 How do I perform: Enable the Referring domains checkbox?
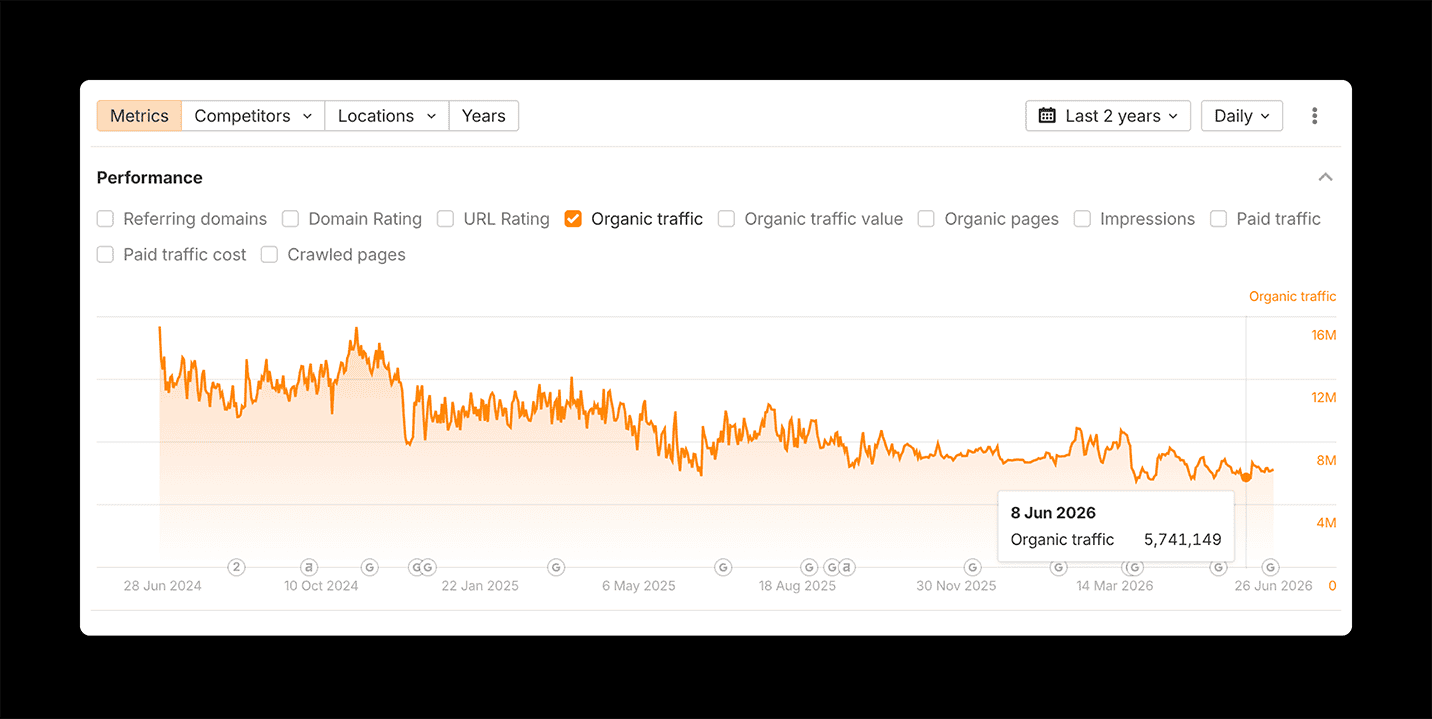[x=105, y=219]
